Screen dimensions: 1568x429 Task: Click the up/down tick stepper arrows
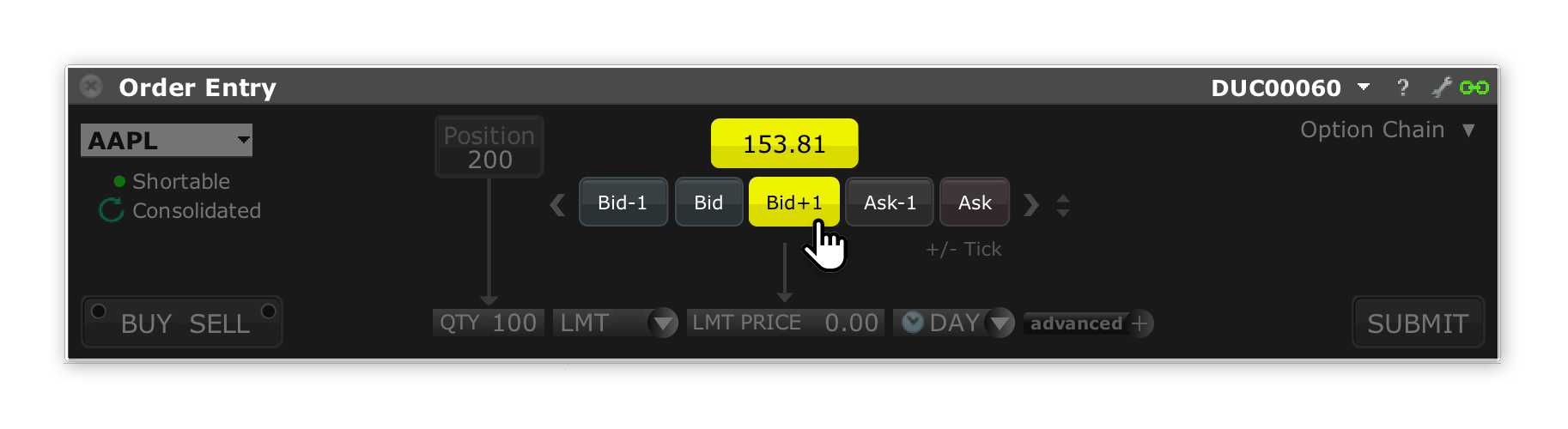tap(1063, 205)
